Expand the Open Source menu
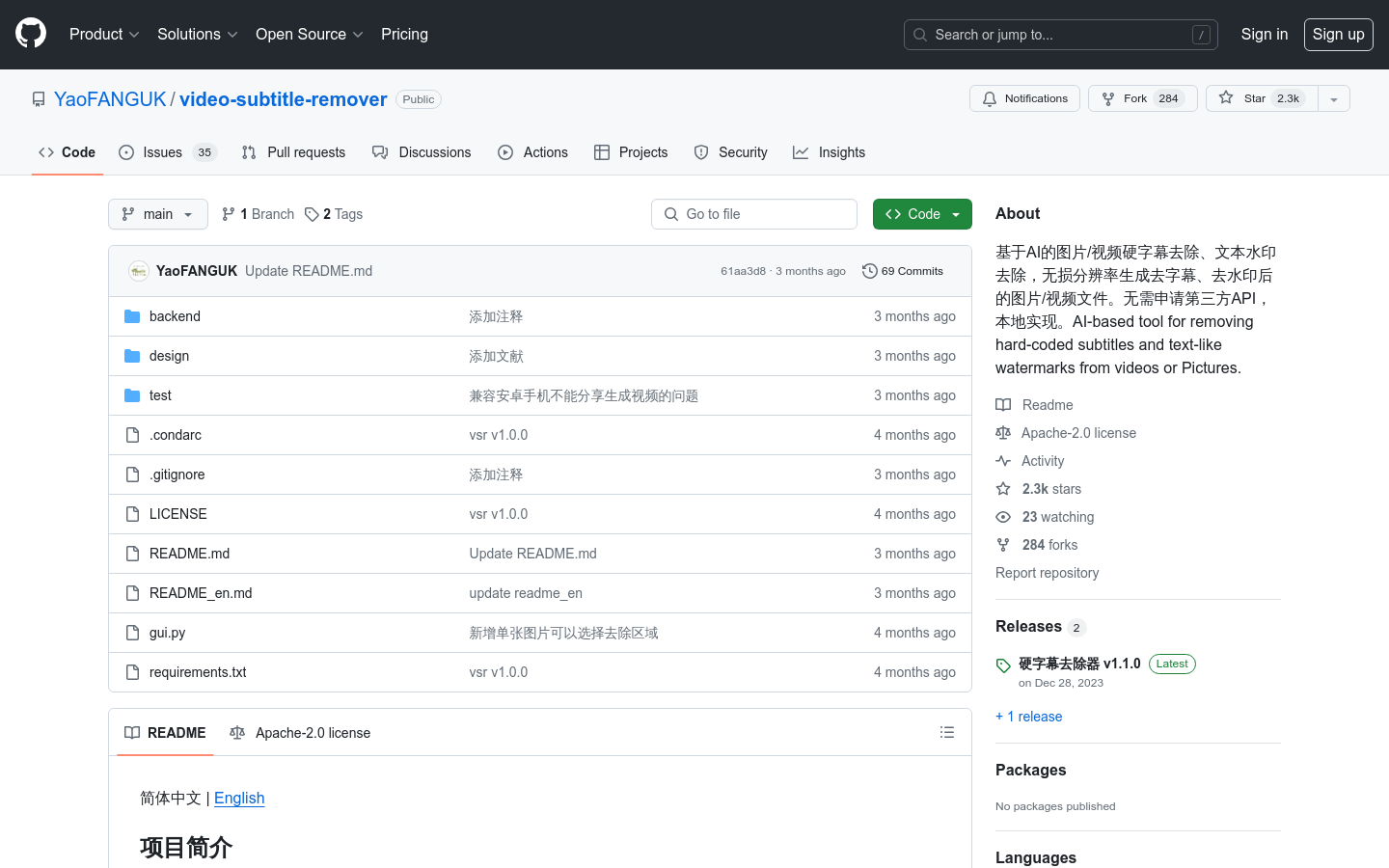 [x=309, y=34]
